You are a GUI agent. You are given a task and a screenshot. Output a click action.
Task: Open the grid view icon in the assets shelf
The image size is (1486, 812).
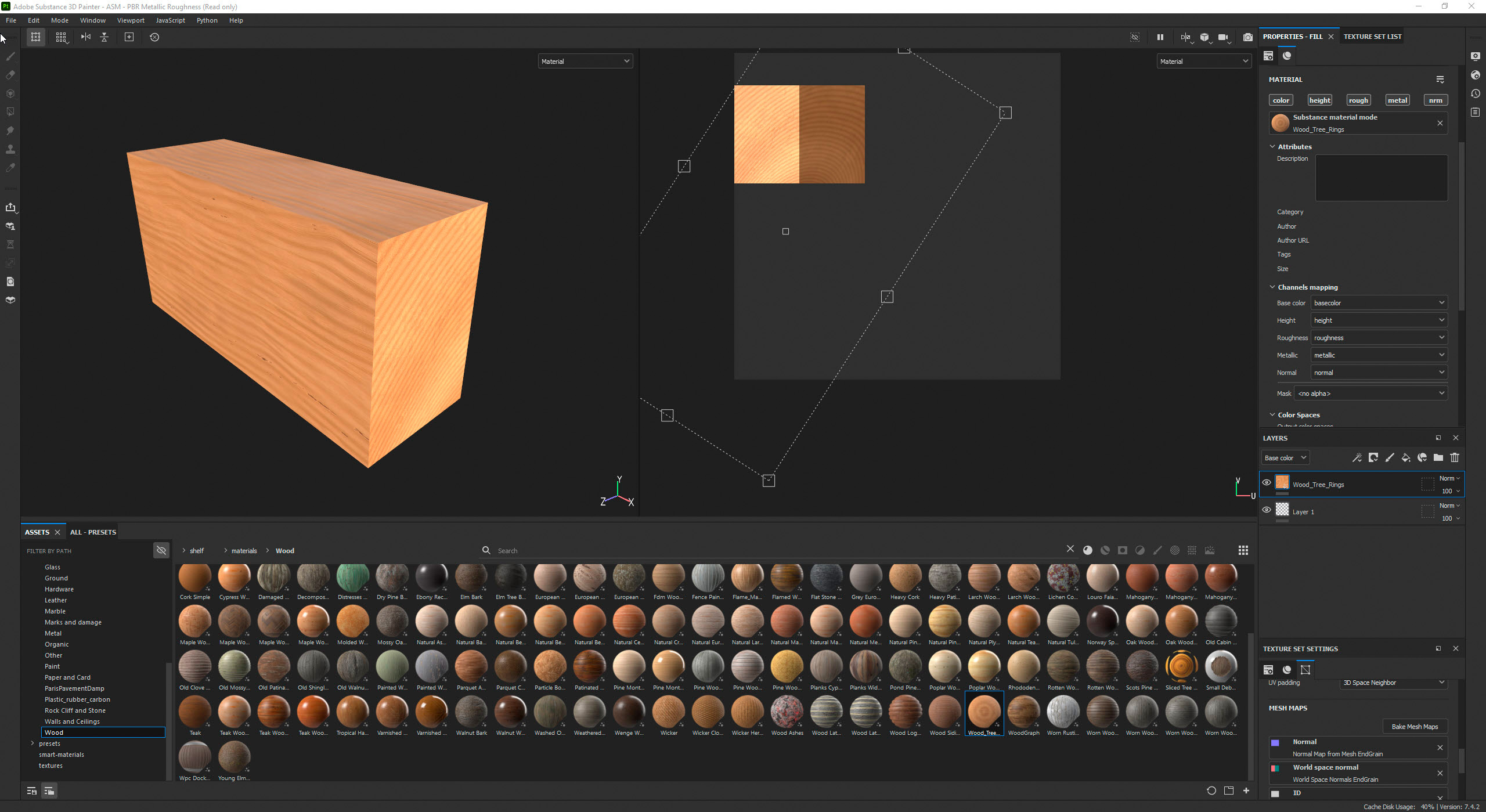[x=1243, y=550]
